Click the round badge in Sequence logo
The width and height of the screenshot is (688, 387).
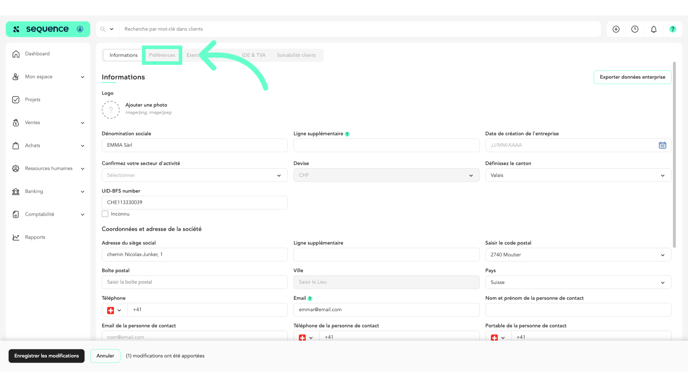pyautogui.click(x=80, y=29)
